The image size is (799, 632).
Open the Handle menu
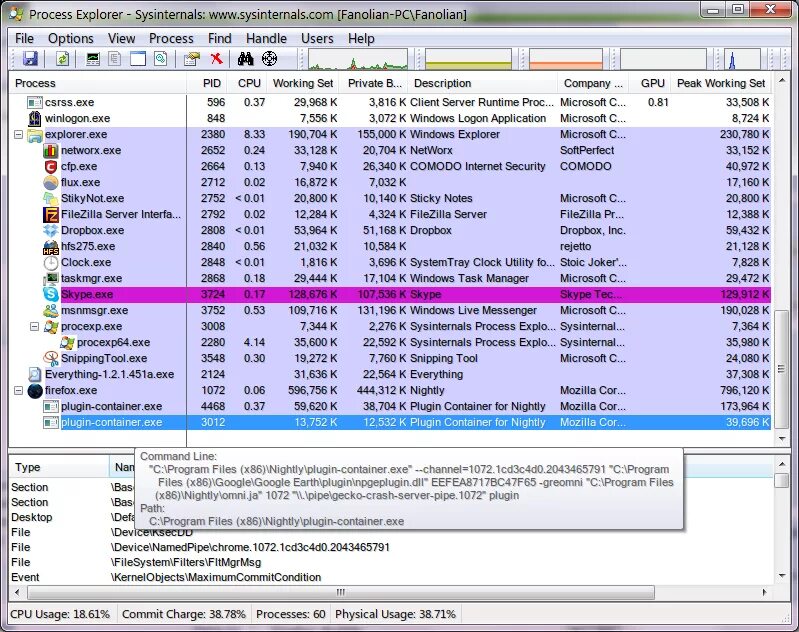[x=266, y=38]
